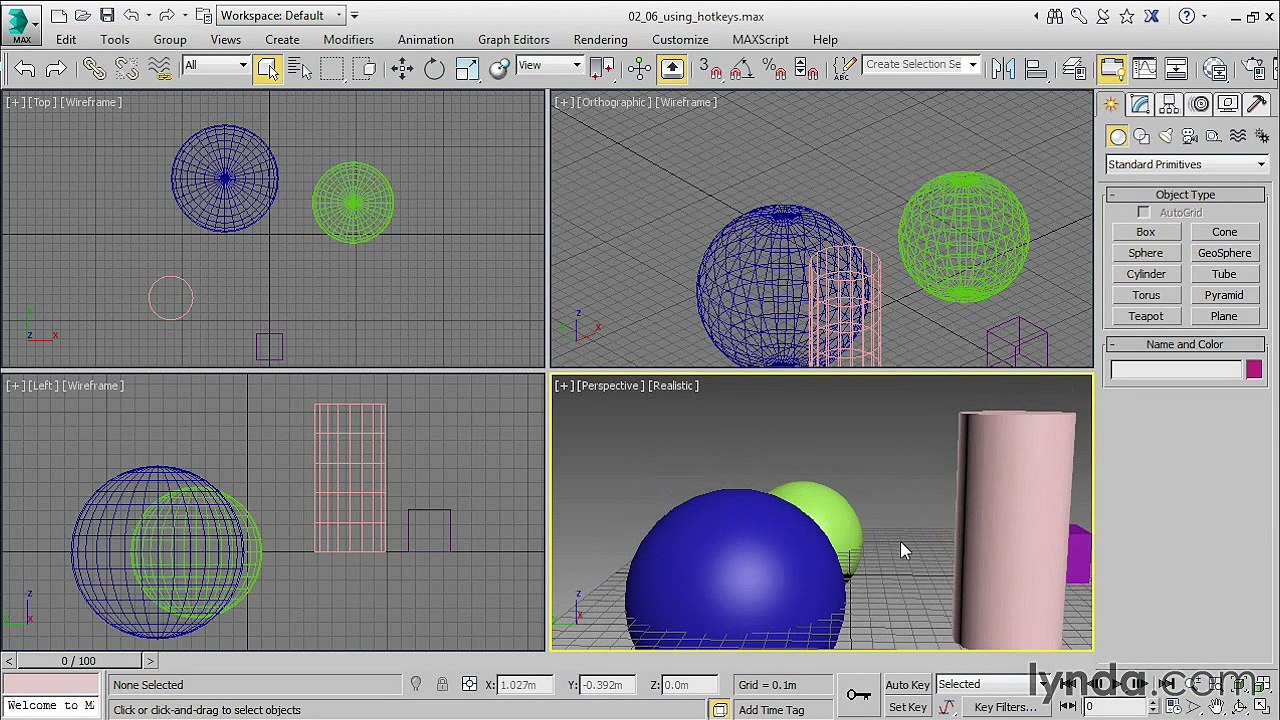Click the object name input field
Screen dimensions: 1280x720
[1176, 370]
